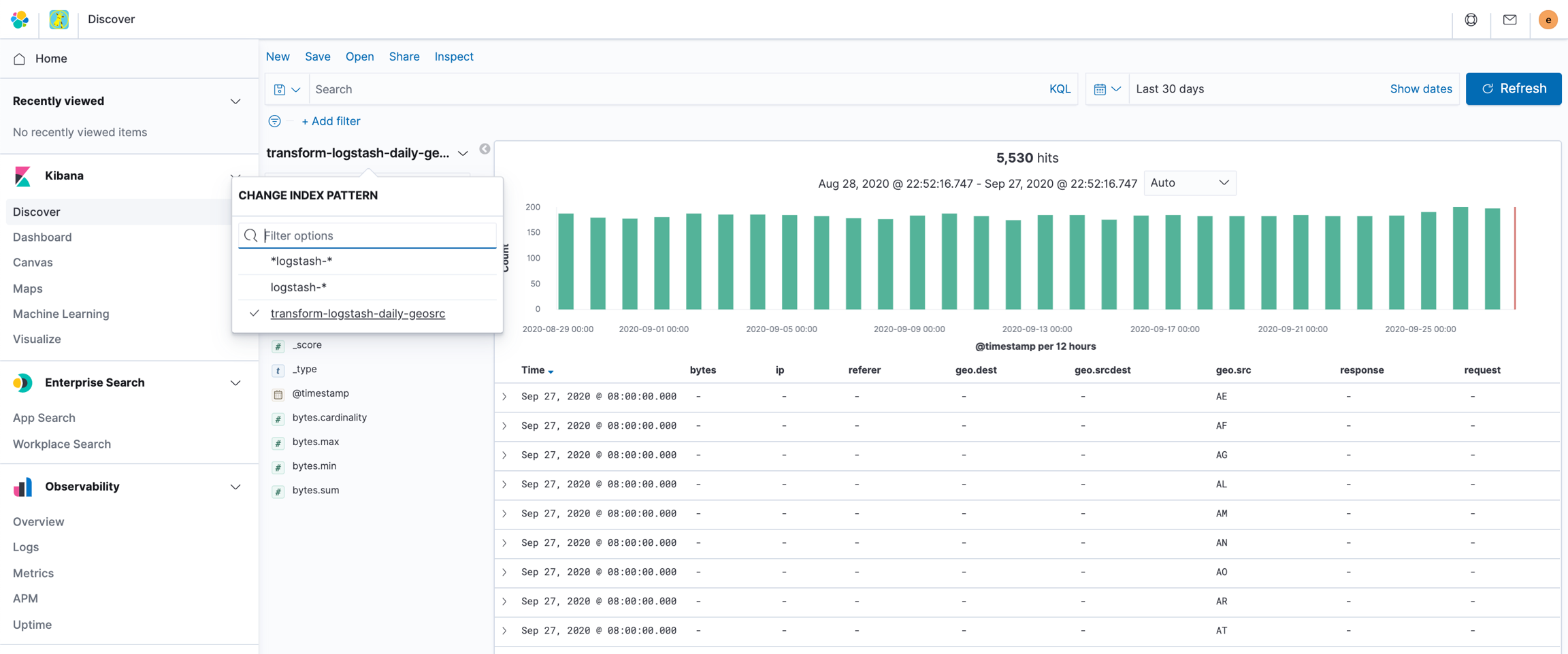The width and height of the screenshot is (1568, 654).
Task: Click the last histogram bar
Action: [1492, 259]
